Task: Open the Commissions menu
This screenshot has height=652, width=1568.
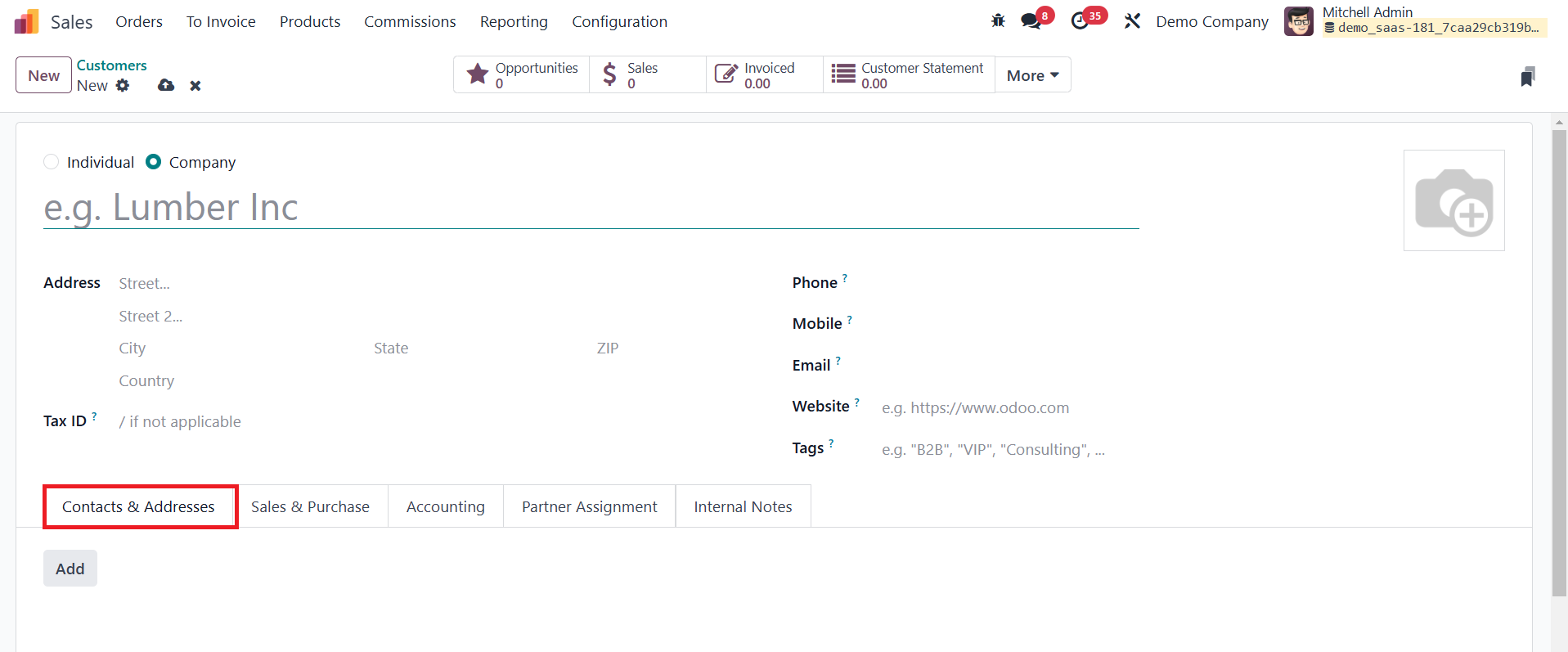Action: pos(410,21)
